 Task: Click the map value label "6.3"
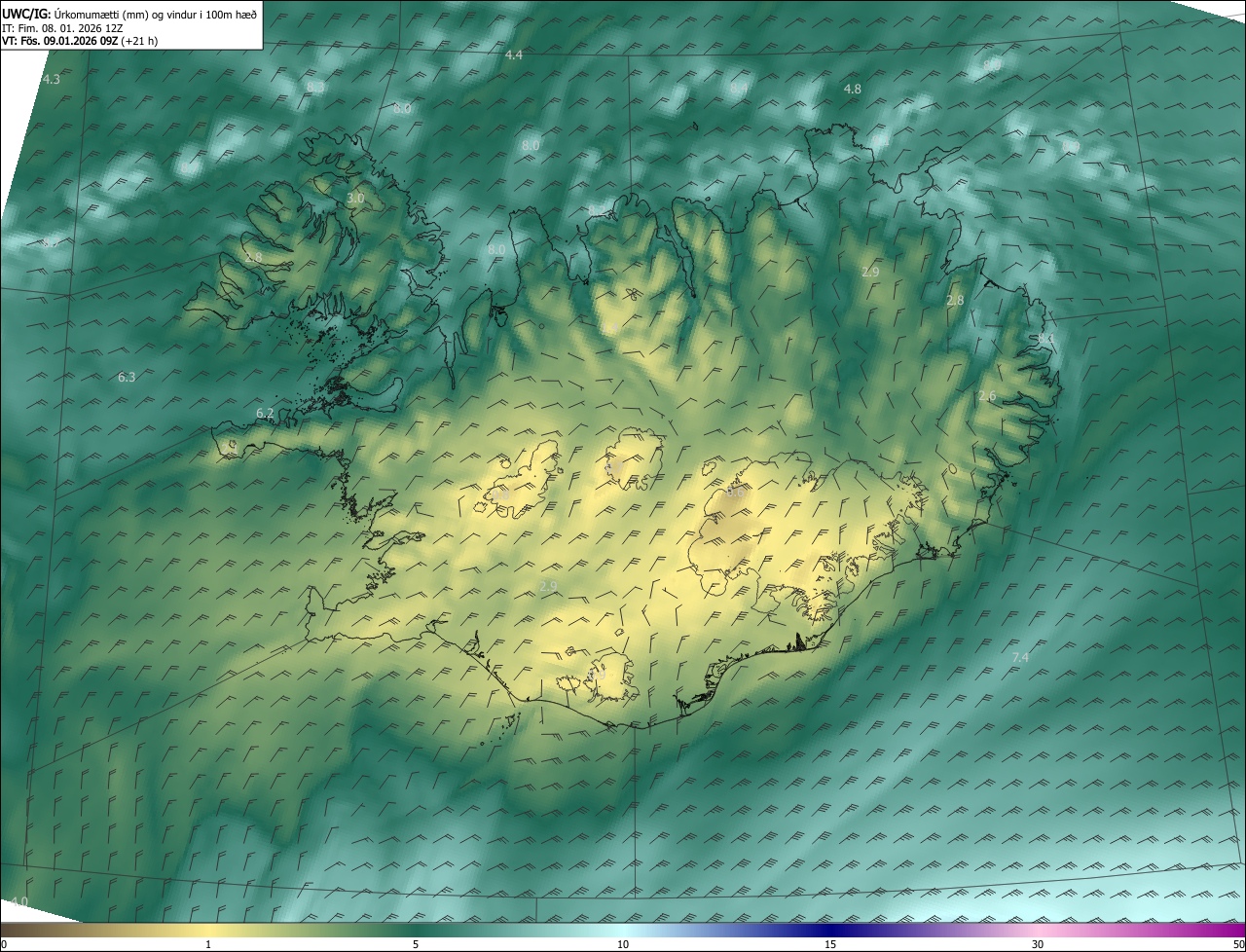[x=127, y=377]
